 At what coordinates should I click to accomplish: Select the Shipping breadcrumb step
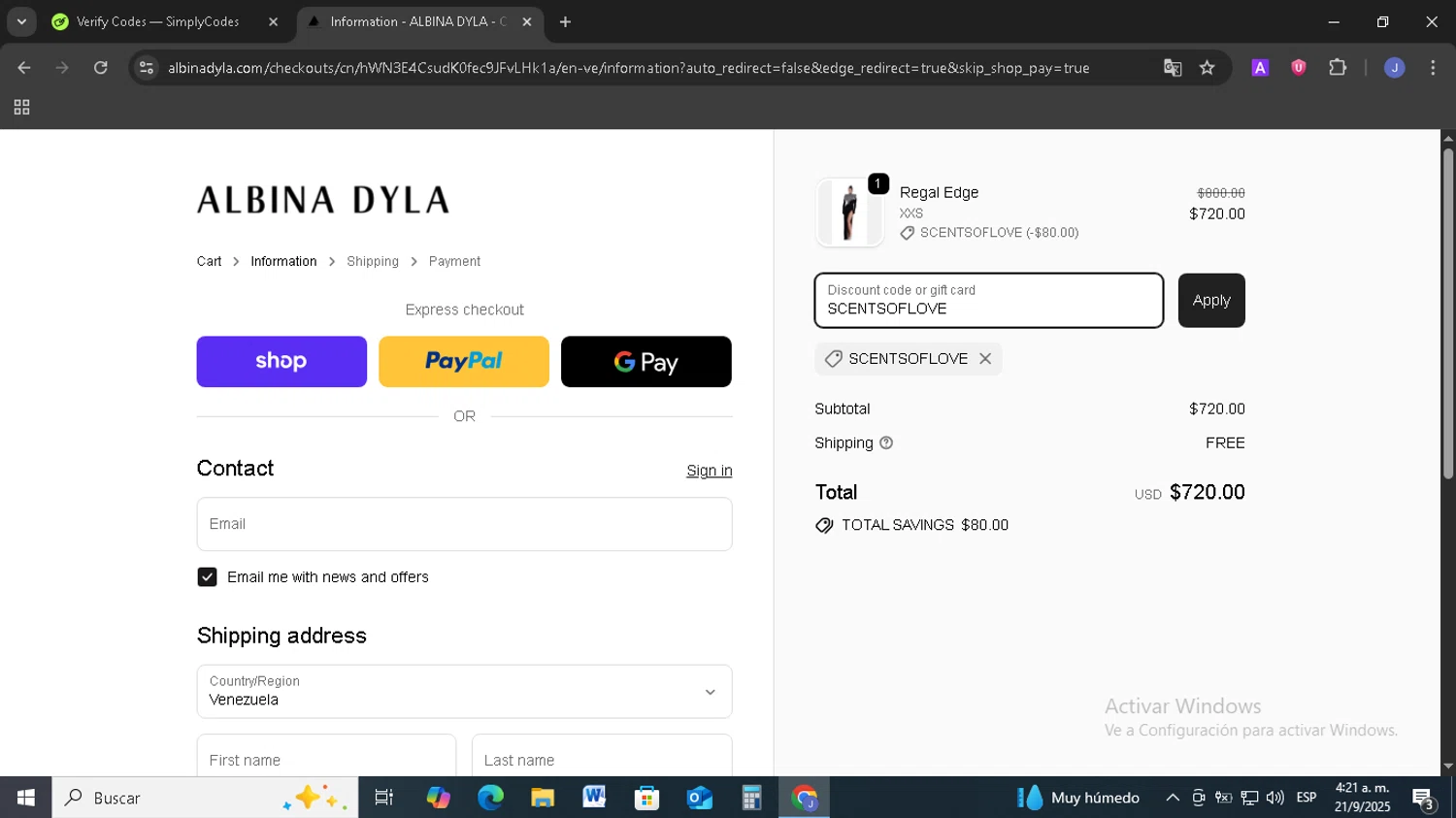point(373,262)
